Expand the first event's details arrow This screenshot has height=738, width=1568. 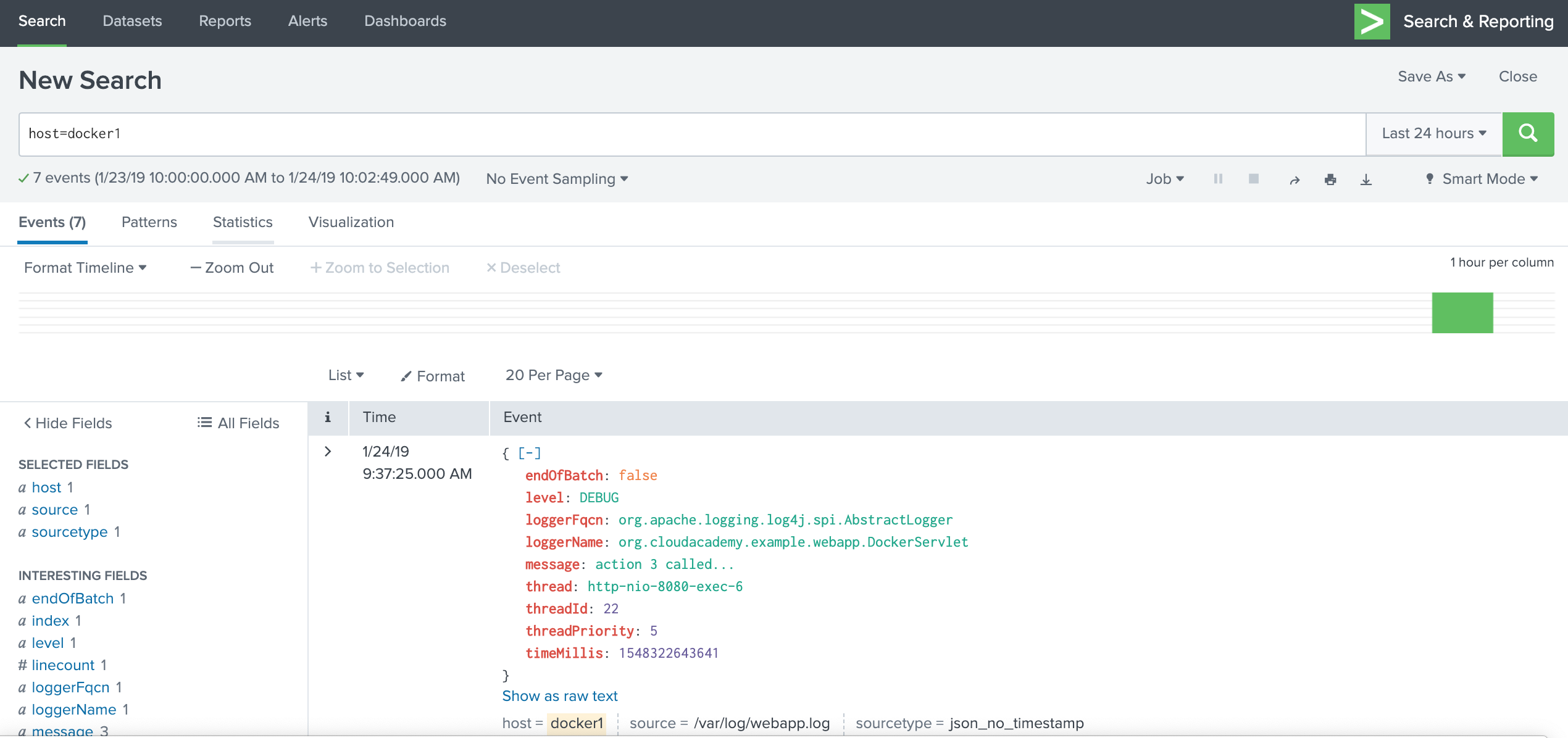tap(328, 451)
